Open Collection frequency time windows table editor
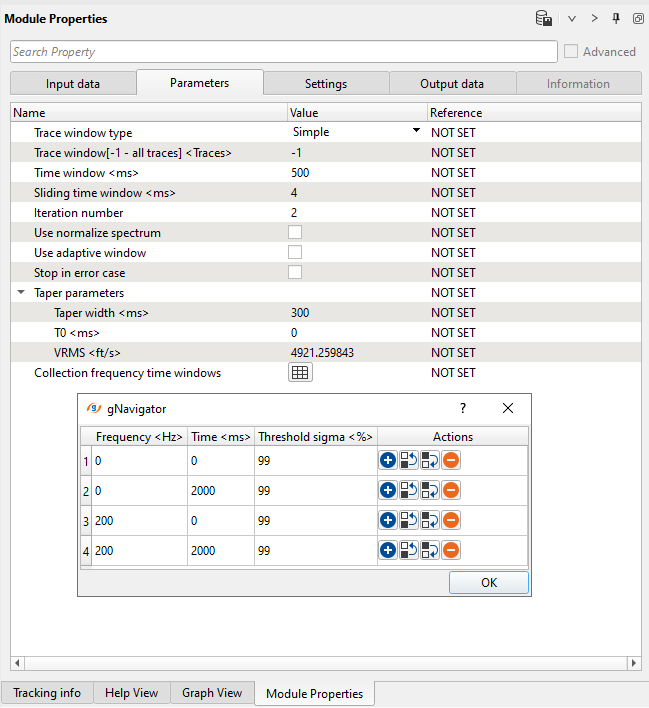 pos(300,373)
